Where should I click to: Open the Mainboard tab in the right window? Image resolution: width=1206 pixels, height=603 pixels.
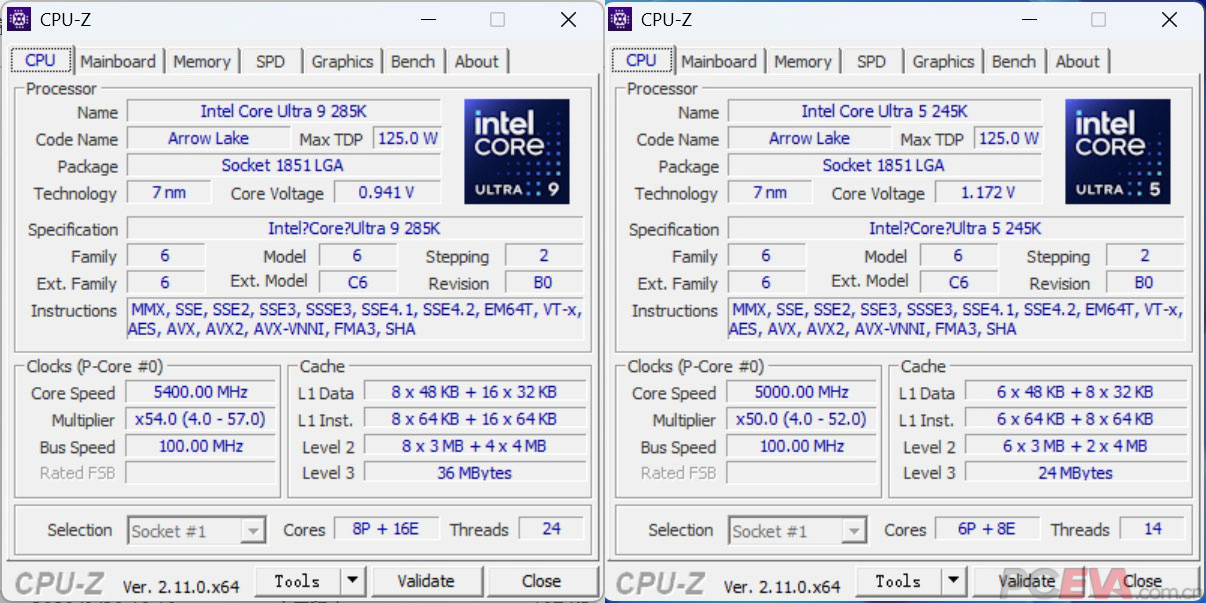pos(719,61)
